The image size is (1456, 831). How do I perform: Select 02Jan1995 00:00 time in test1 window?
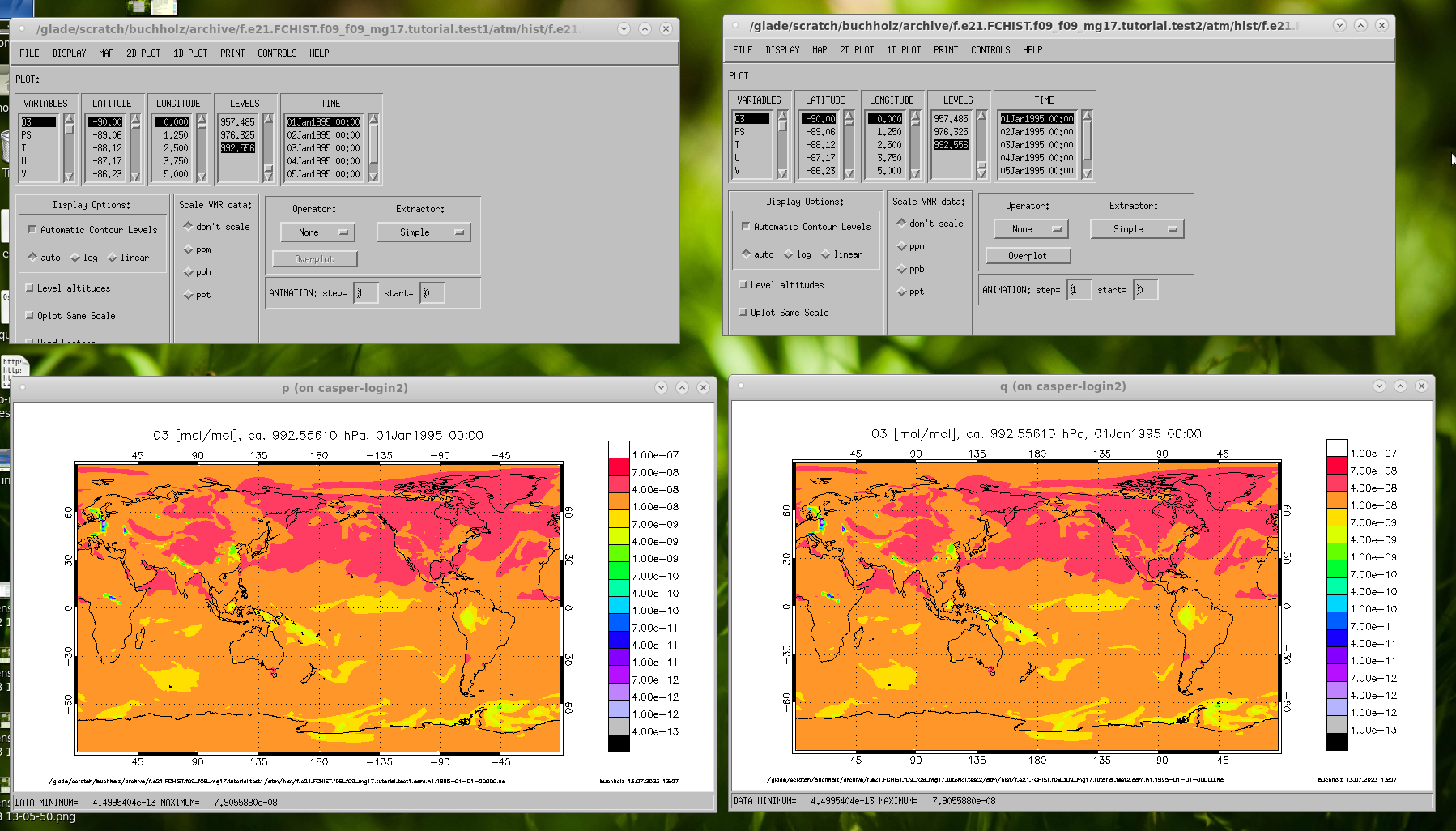[324, 135]
